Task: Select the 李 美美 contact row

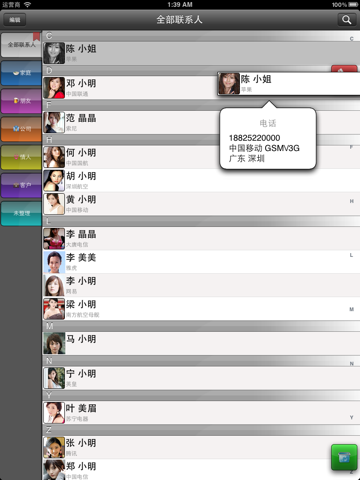Action: (201, 262)
